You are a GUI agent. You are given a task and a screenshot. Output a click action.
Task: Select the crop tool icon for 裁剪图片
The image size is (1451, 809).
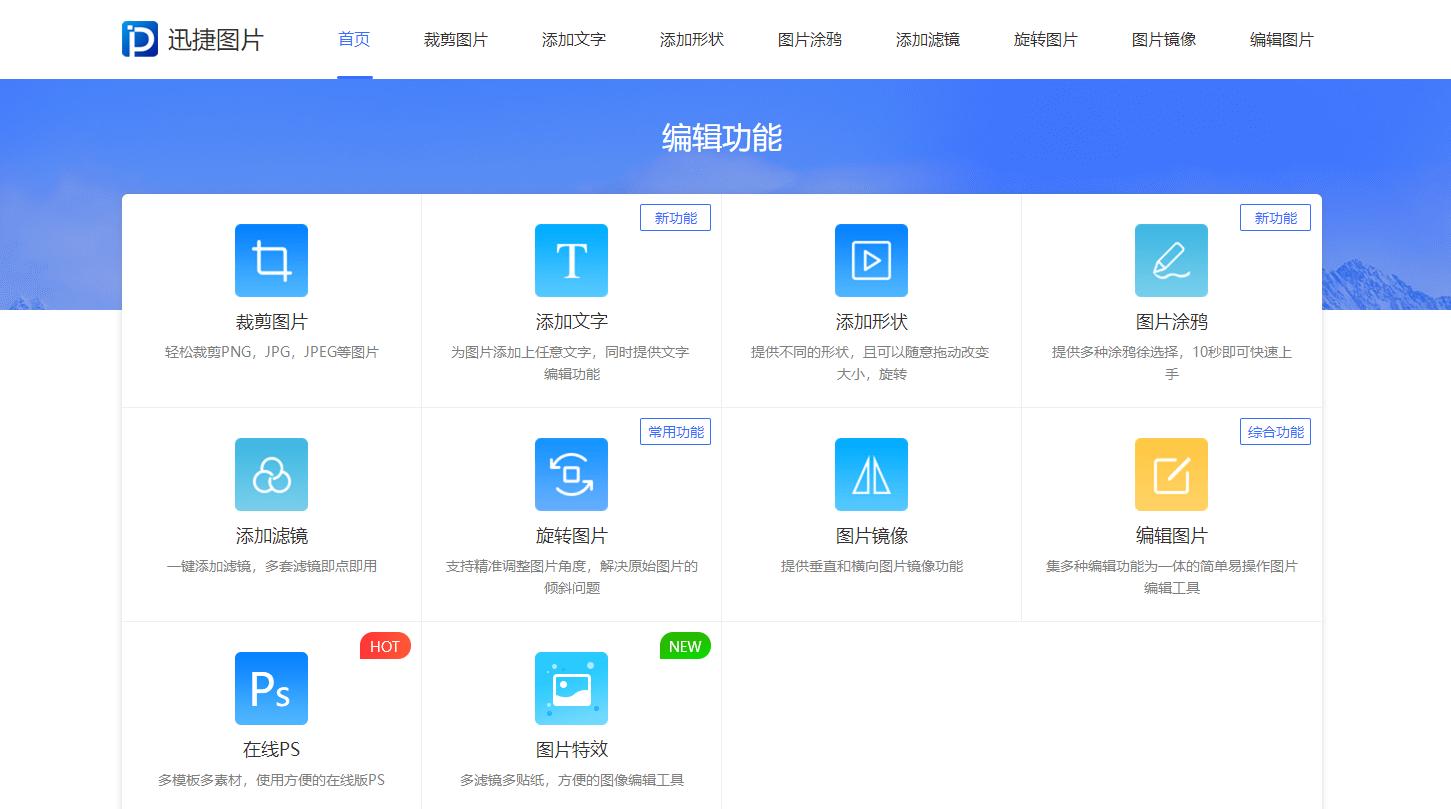tap(271, 260)
